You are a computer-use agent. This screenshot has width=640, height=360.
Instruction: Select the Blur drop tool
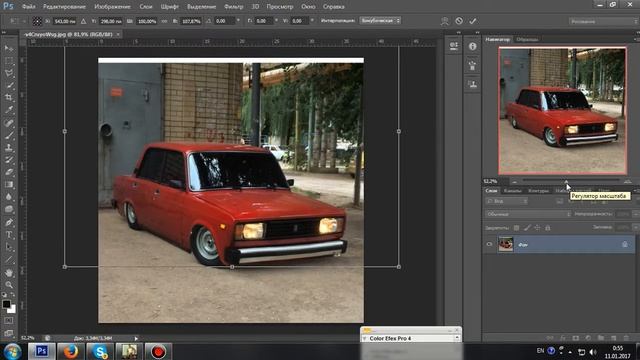click(x=9, y=197)
